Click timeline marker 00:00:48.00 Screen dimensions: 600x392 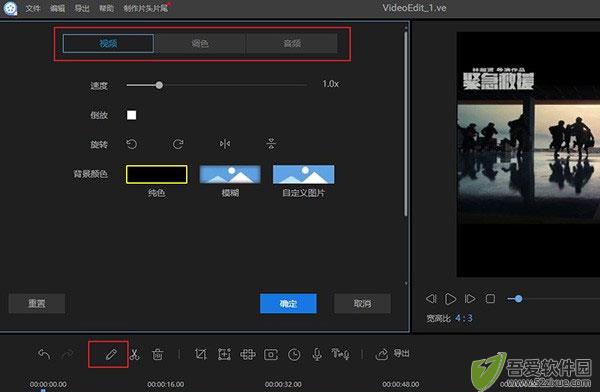coord(401,384)
